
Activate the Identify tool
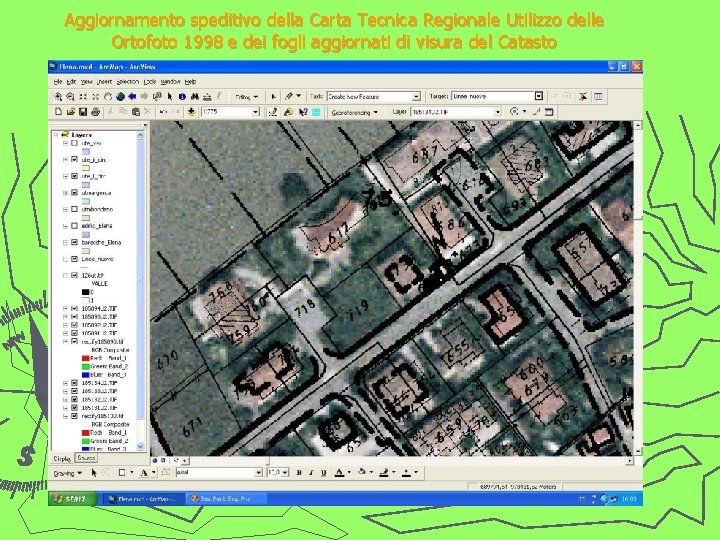tap(182, 96)
